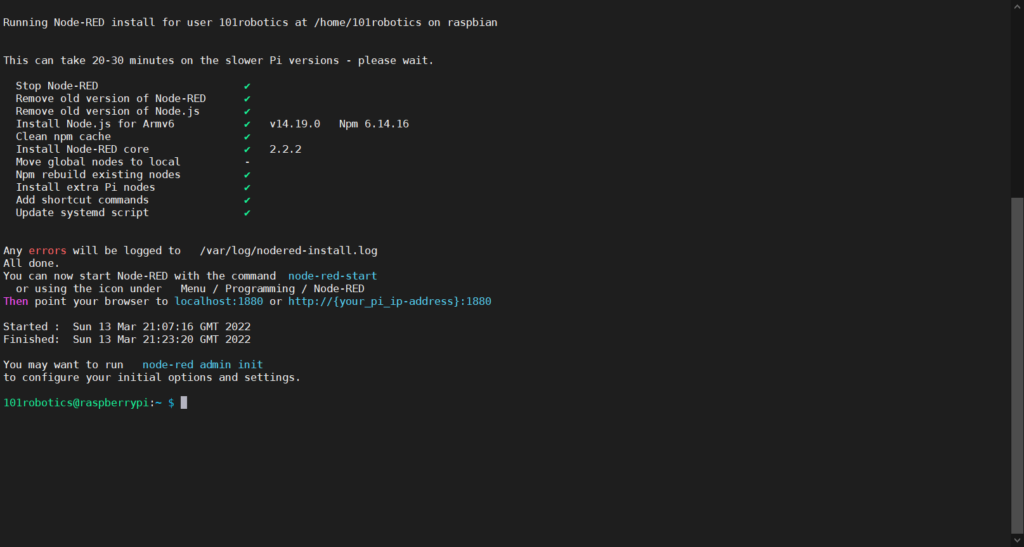Click the checkmark beside Clean npm cache

pyautogui.click(x=248, y=137)
